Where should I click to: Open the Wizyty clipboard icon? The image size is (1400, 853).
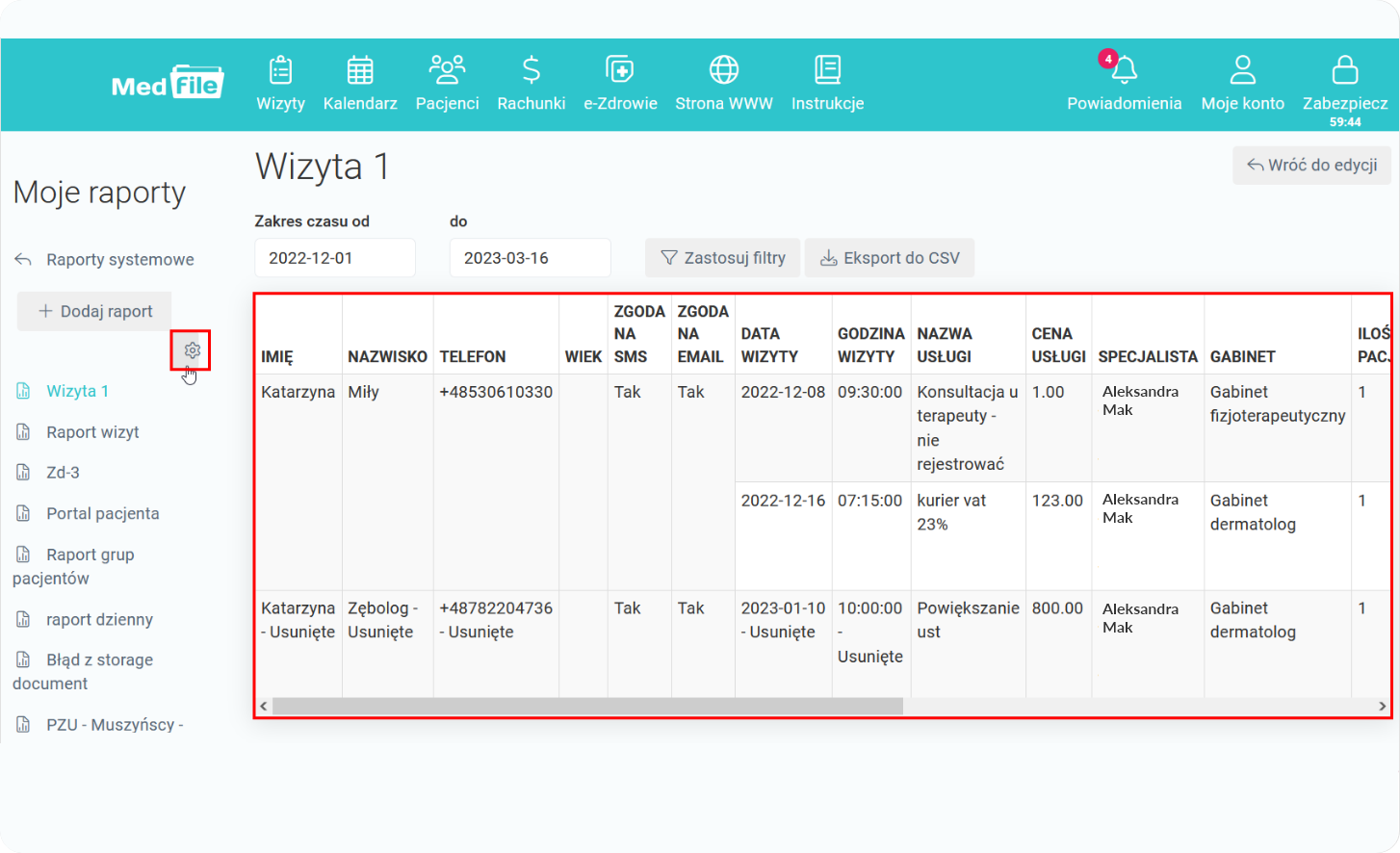tap(280, 69)
